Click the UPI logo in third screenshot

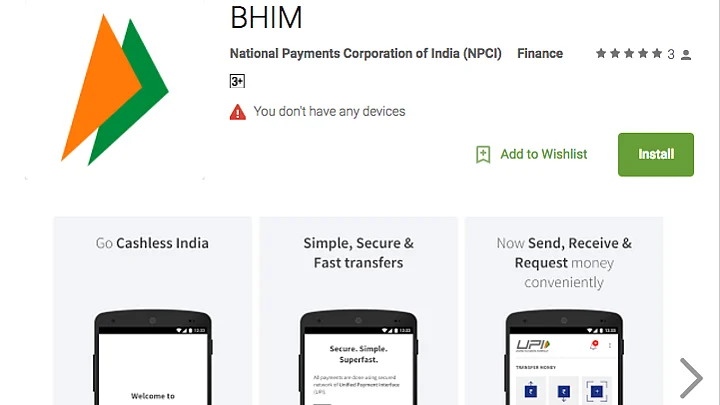click(x=533, y=345)
